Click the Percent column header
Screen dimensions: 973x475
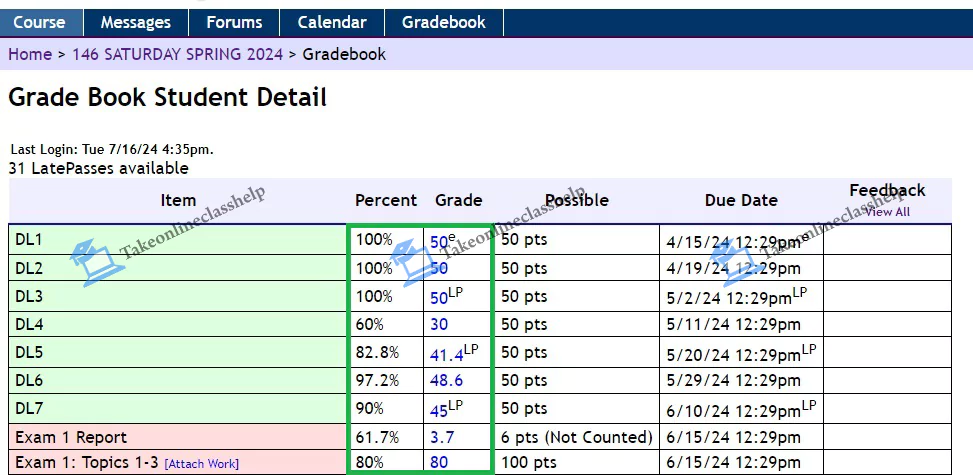click(386, 200)
